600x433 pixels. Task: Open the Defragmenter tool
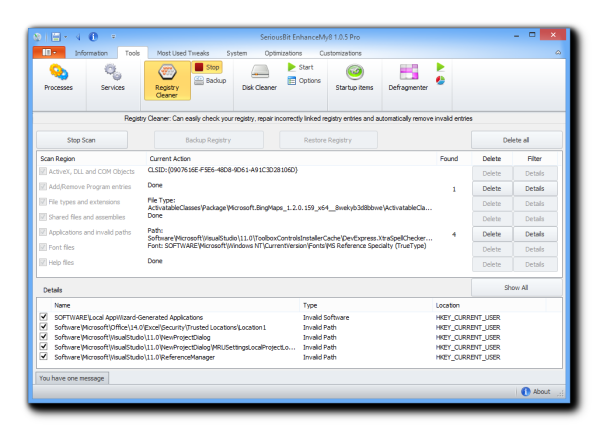tap(408, 77)
